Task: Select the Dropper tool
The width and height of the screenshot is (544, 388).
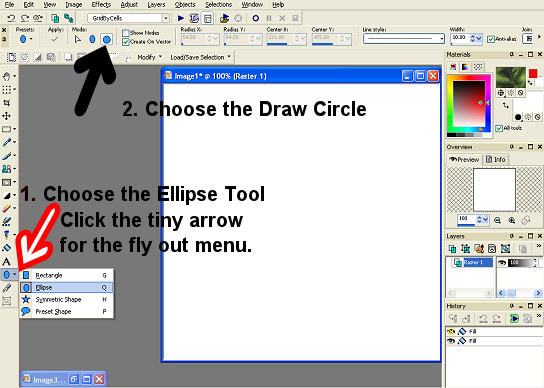Action: (x=6, y=142)
